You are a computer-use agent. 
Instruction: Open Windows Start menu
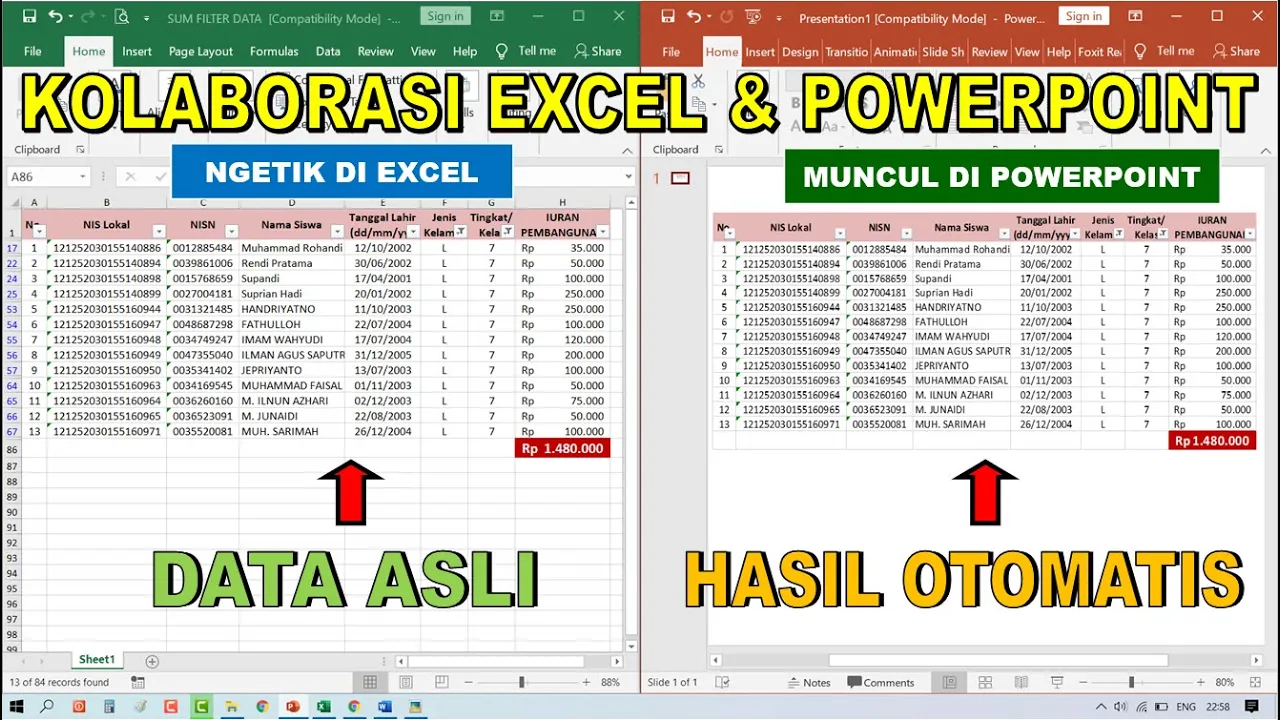click(x=17, y=706)
